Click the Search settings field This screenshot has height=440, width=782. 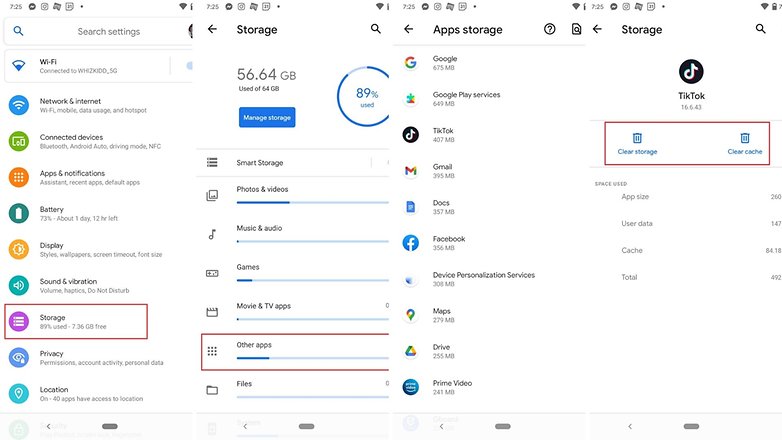click(x=98, y=31)
